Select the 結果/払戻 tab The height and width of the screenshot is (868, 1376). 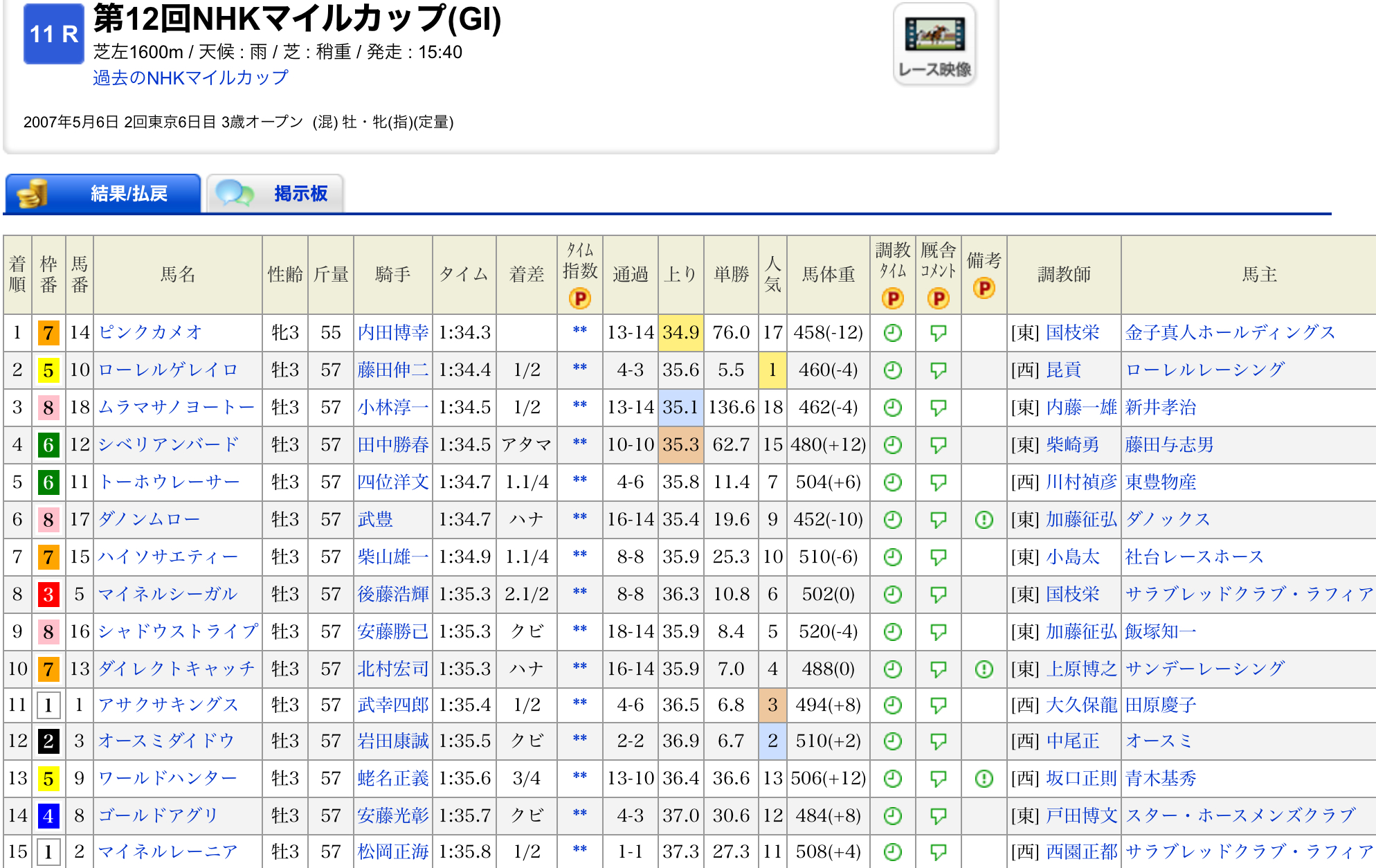click(x=103, y=193)
